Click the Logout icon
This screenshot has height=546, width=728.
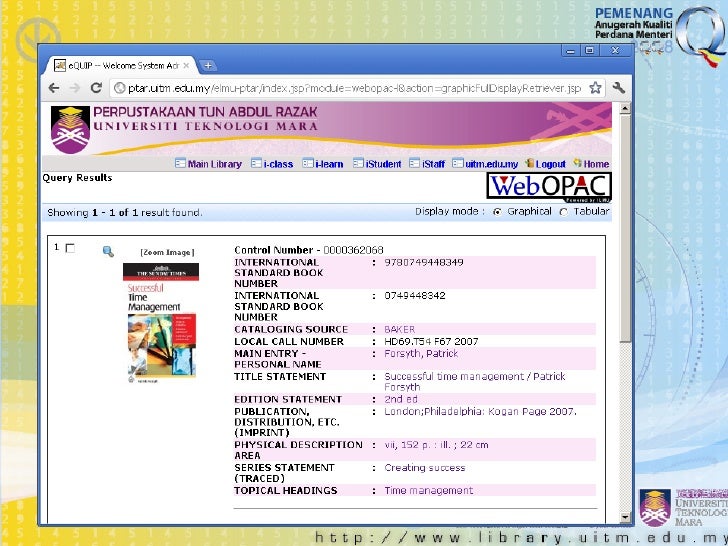pyautogui.click(x=530, y=163)
